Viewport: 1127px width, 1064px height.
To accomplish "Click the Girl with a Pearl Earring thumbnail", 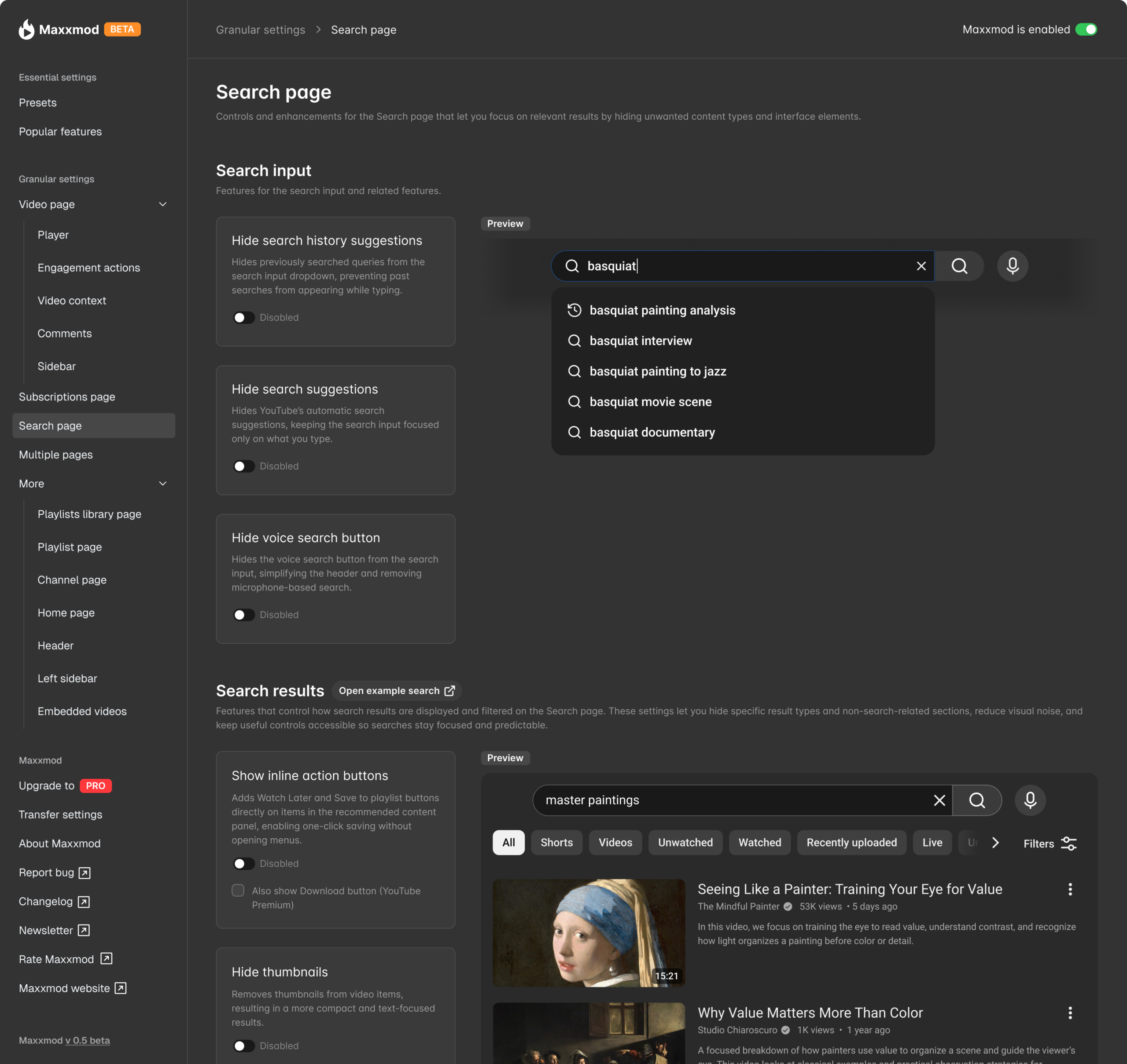I will pos(589,933).
